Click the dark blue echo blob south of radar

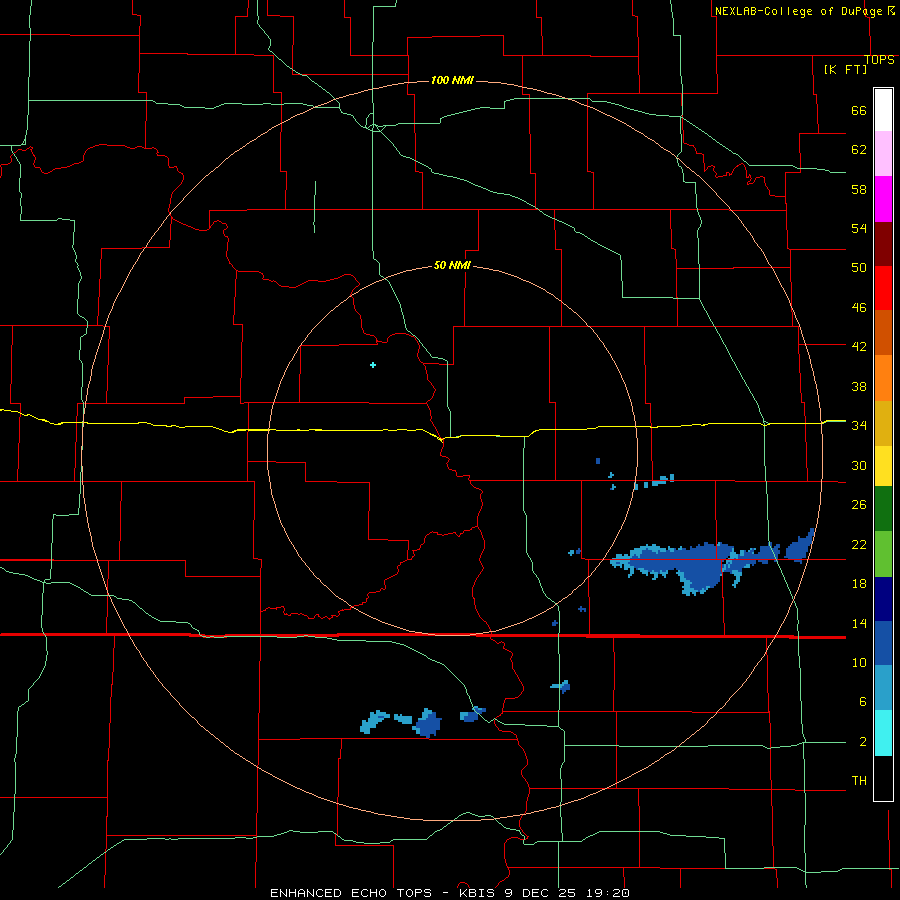tap(428, 723)
